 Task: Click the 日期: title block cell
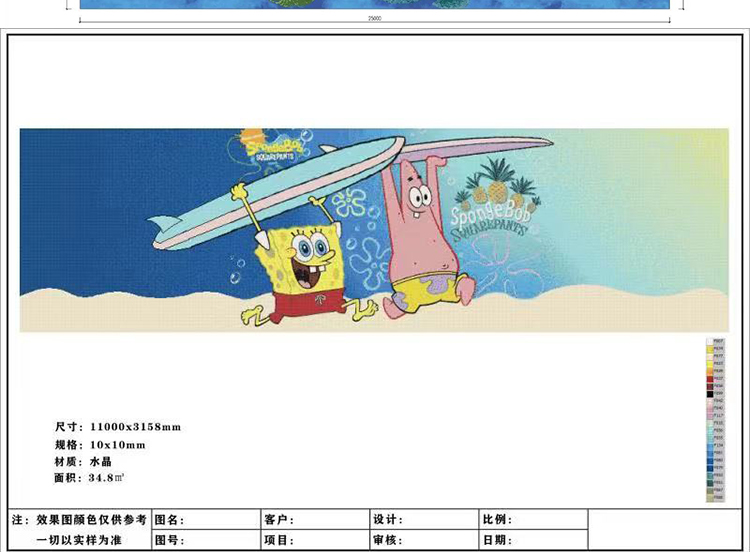tap(534, 540)
